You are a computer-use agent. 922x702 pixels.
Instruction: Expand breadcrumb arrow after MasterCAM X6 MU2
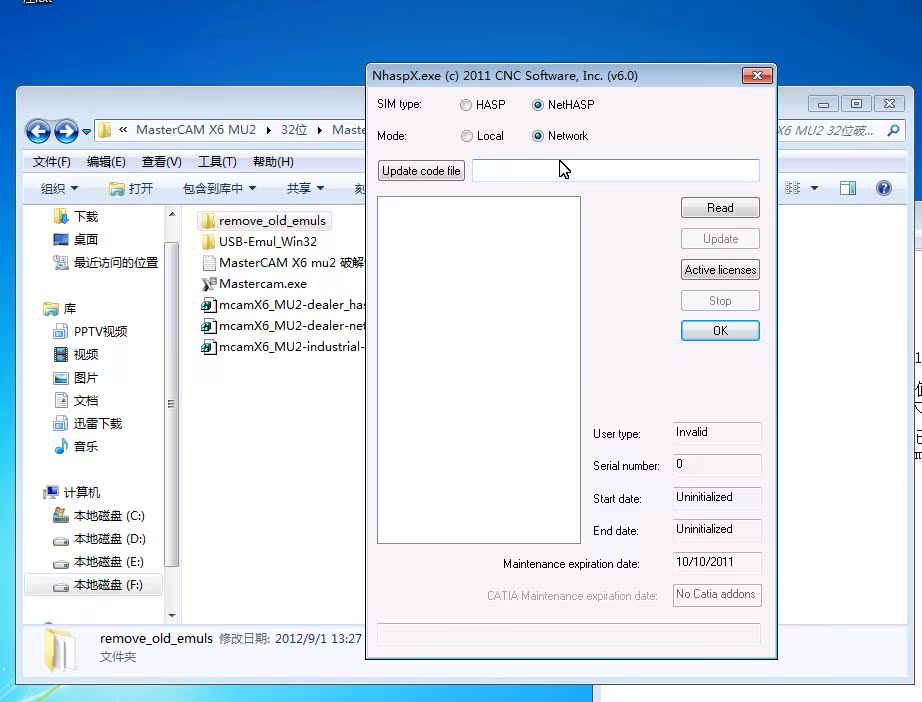coord(268,130)
